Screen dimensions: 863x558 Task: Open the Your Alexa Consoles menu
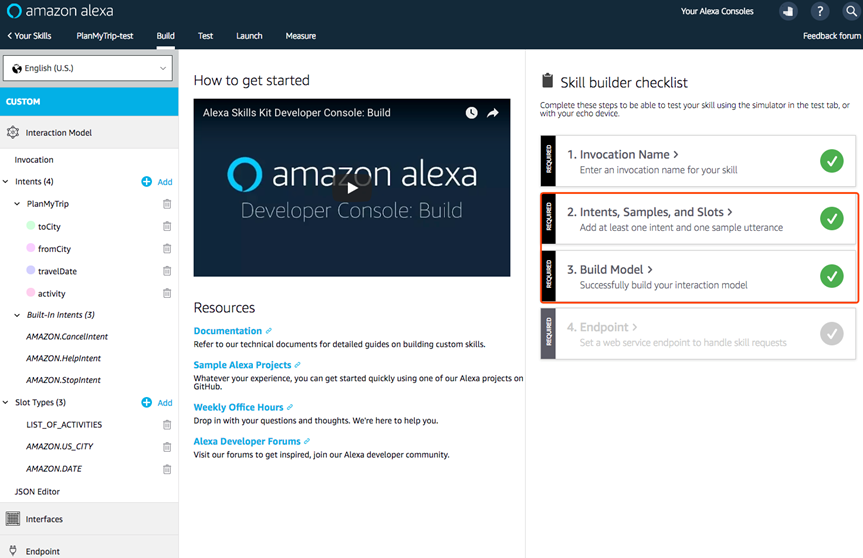717,11
